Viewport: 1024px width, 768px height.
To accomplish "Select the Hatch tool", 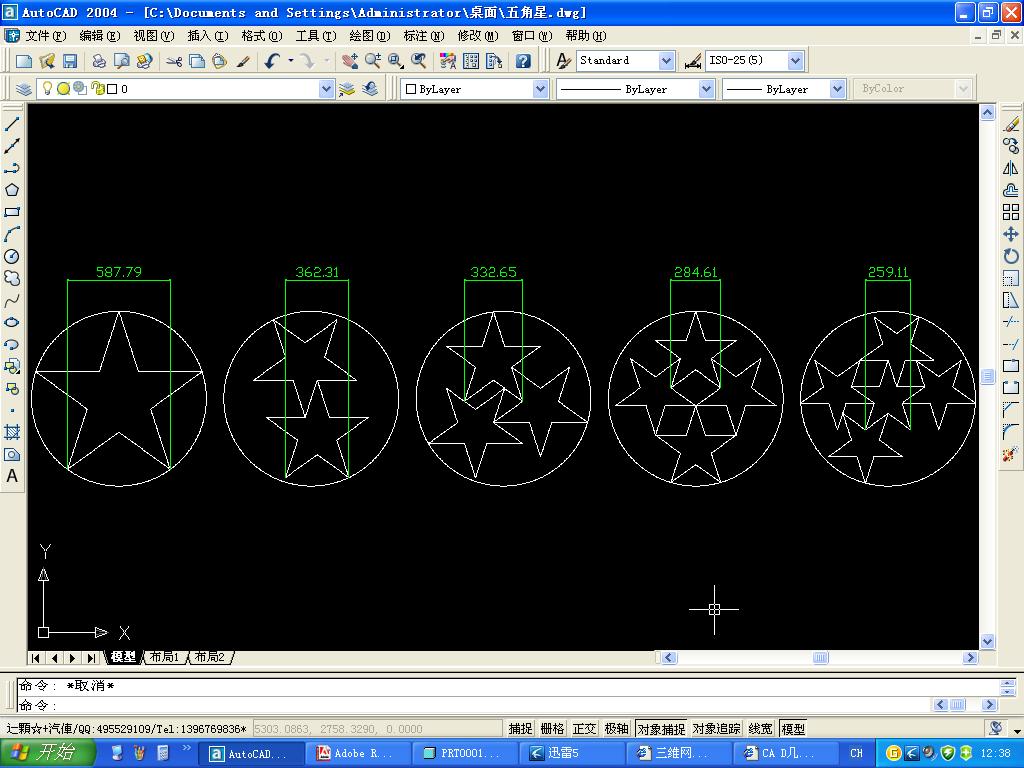I will pyautogui.click(x=12, y=432).
